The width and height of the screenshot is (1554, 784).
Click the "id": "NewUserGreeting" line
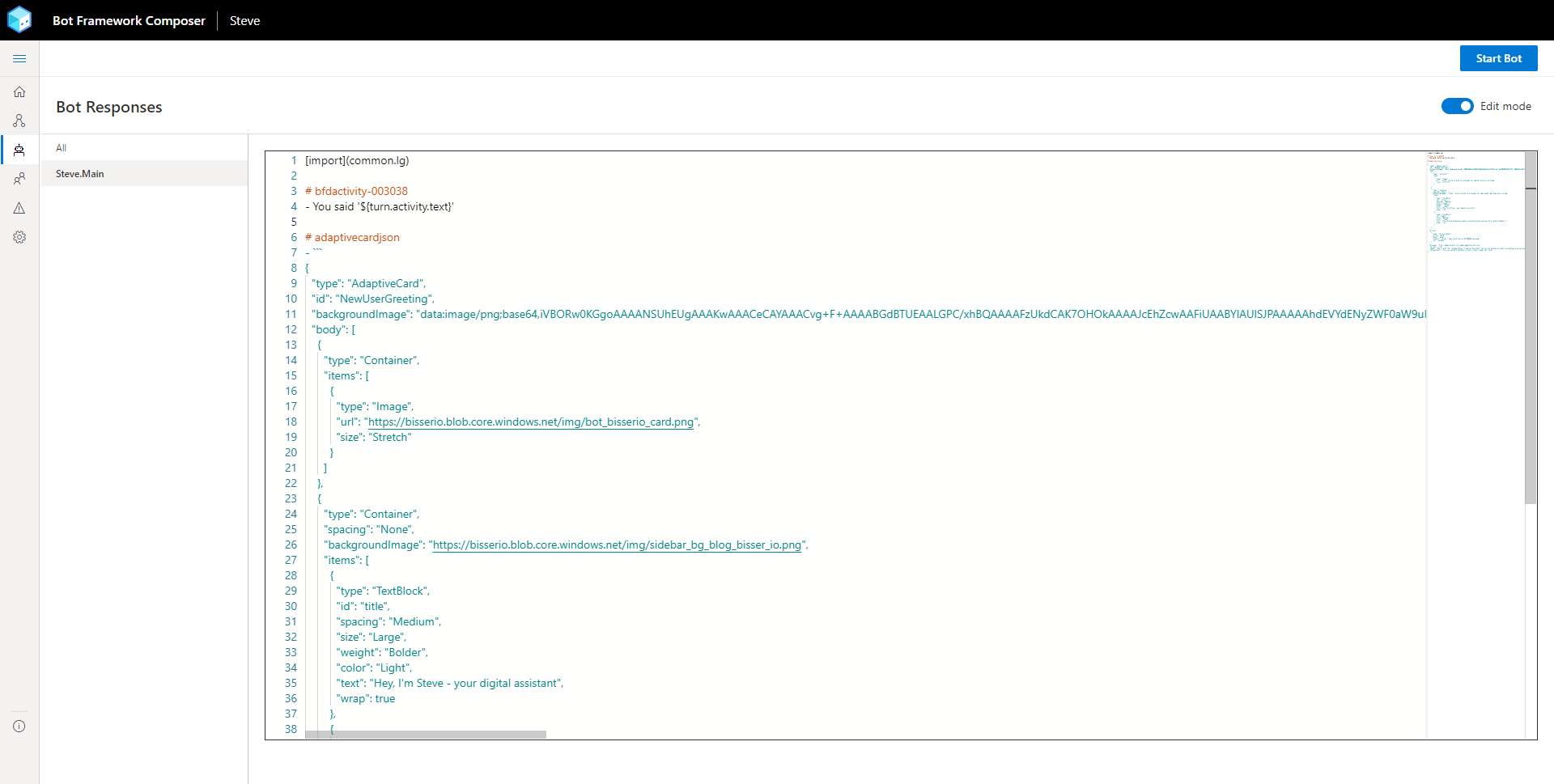pyautogui.click(x=372, y=299)
